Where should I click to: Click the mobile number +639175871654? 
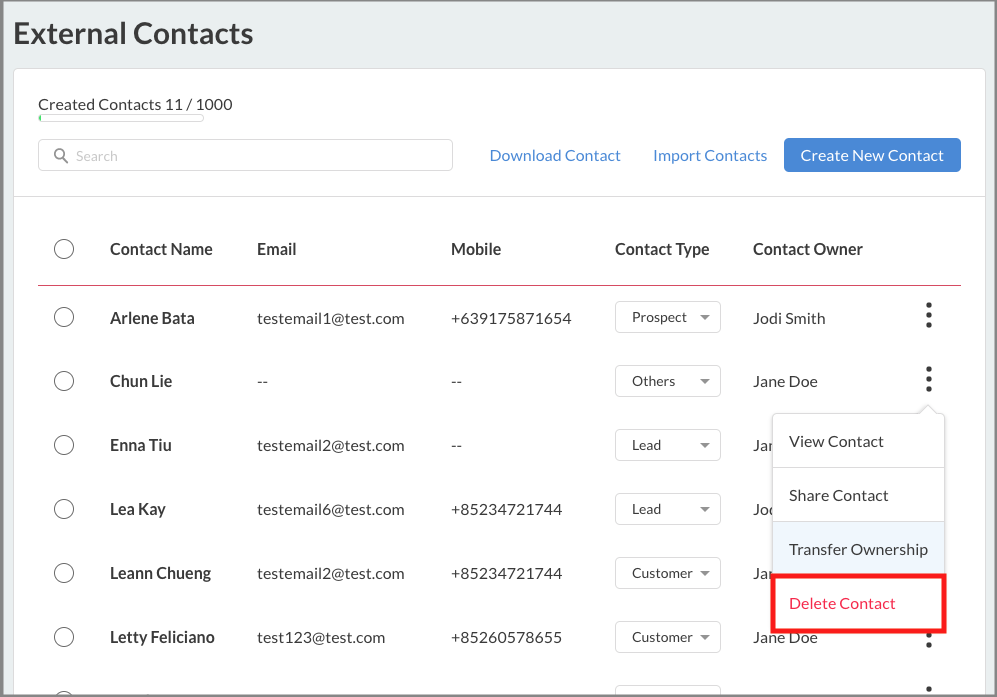(x=511, y=319)
